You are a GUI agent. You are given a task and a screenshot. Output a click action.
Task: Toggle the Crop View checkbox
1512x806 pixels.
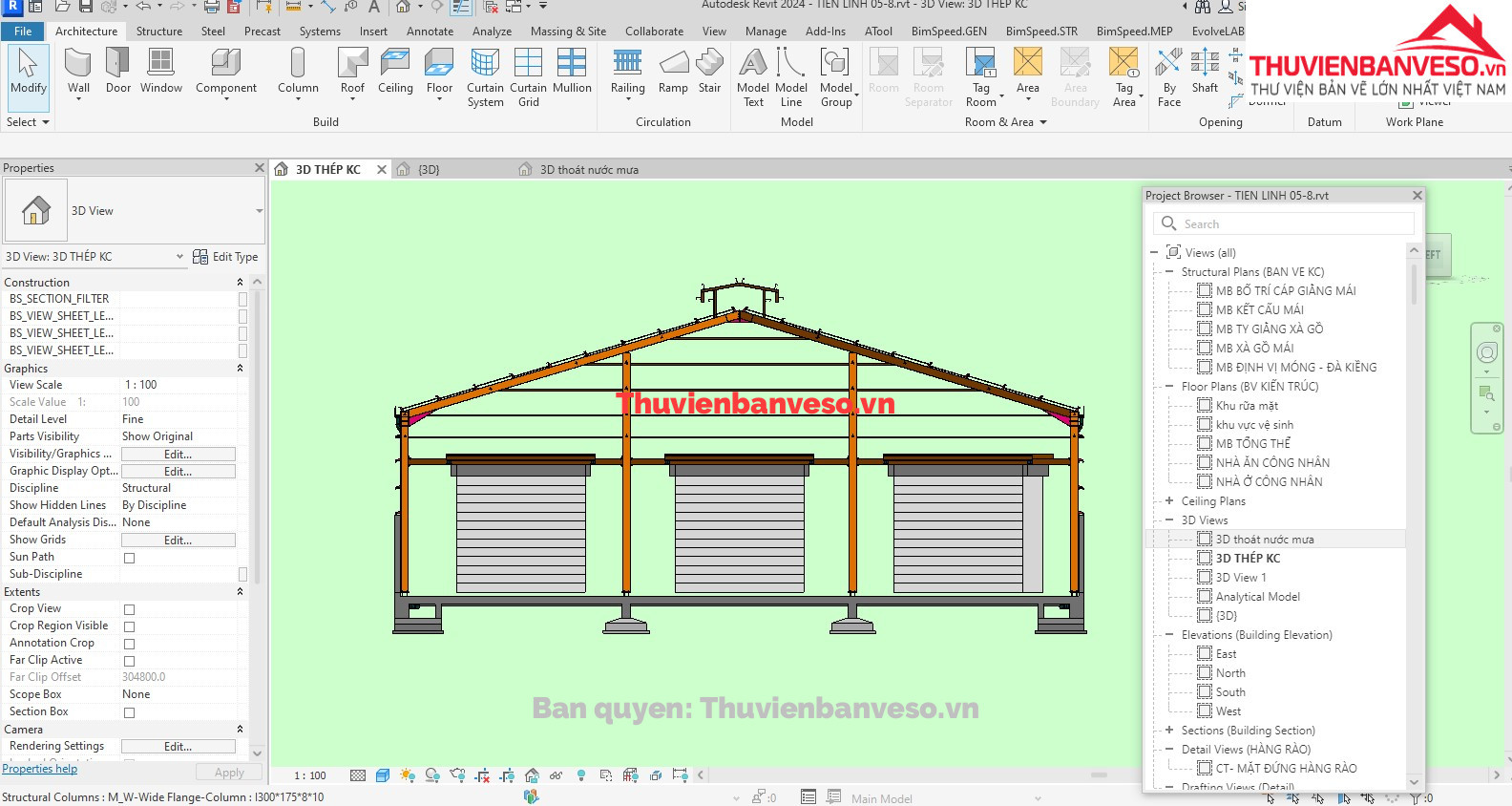tap(130, 609)
